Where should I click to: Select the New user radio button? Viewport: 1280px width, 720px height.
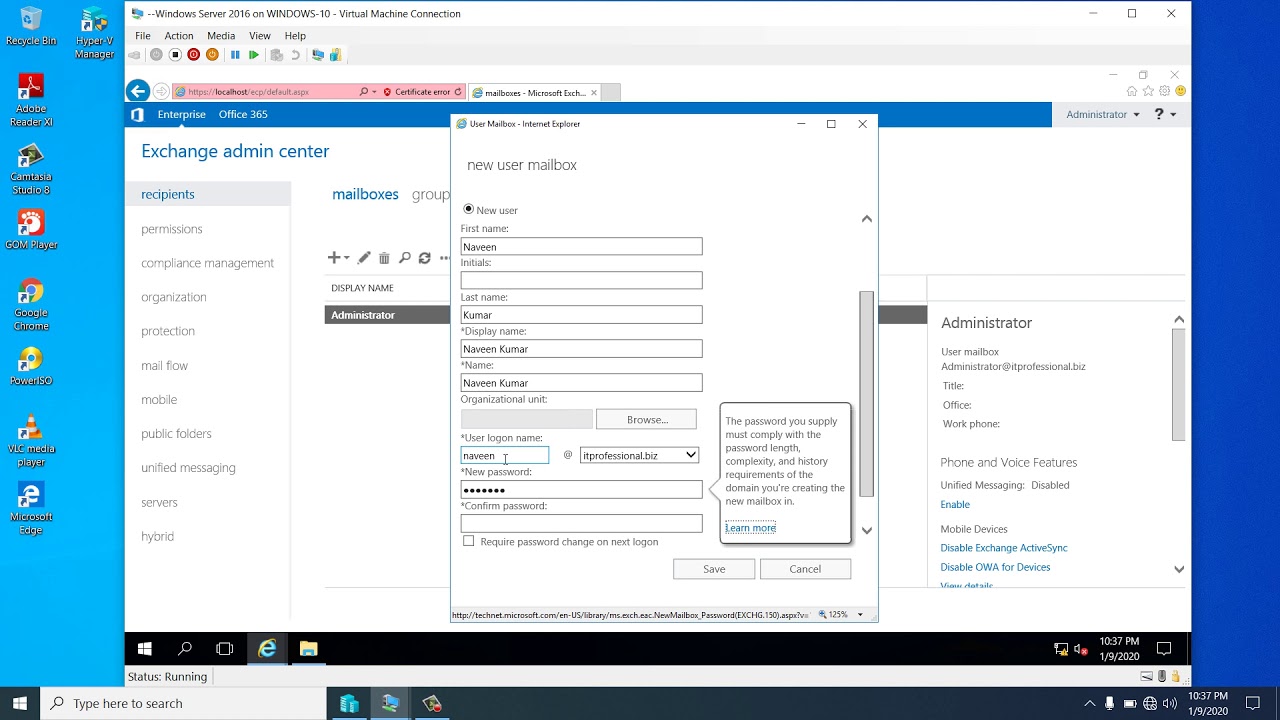[x=468, y=209]
